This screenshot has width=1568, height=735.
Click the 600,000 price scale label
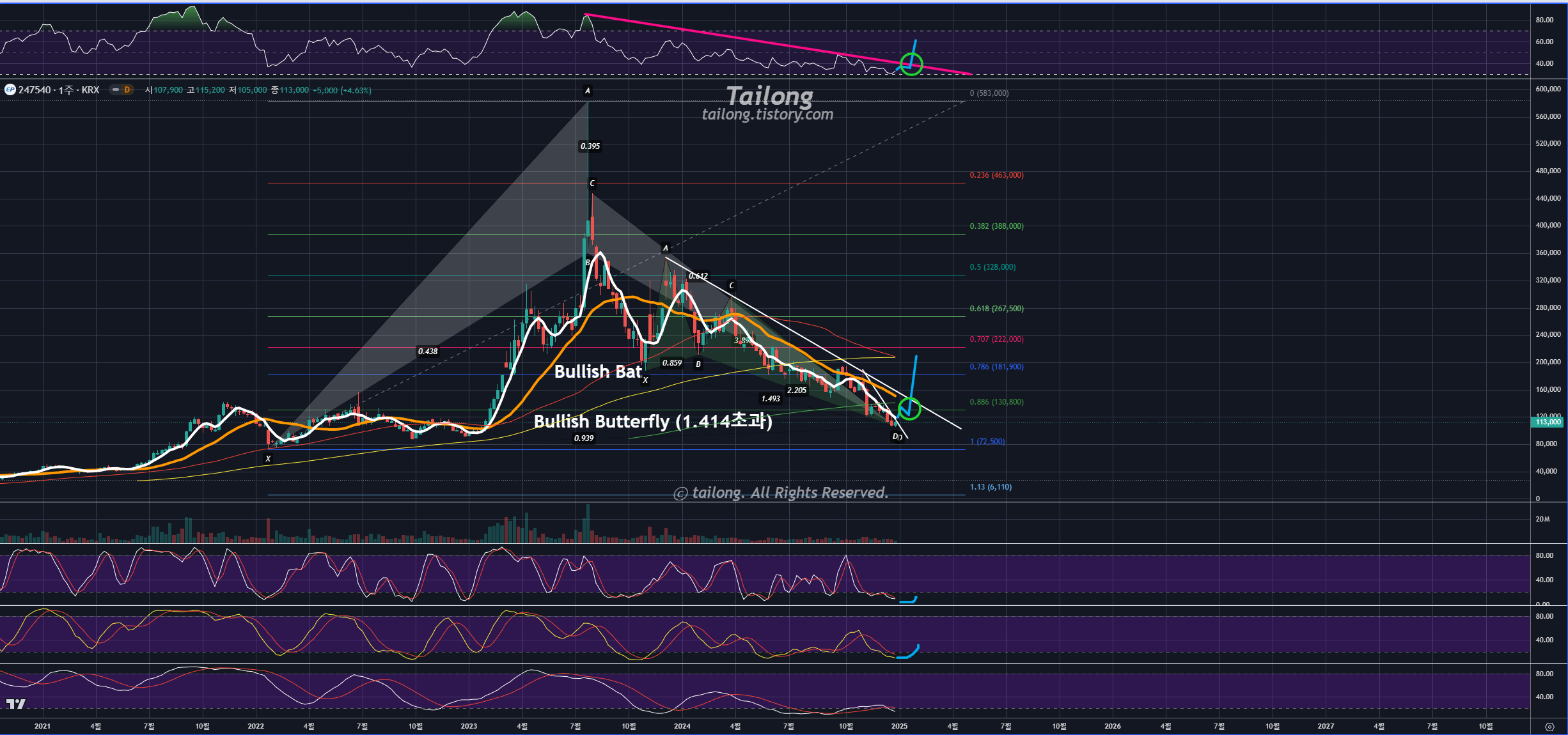[x=1548, y=89]
